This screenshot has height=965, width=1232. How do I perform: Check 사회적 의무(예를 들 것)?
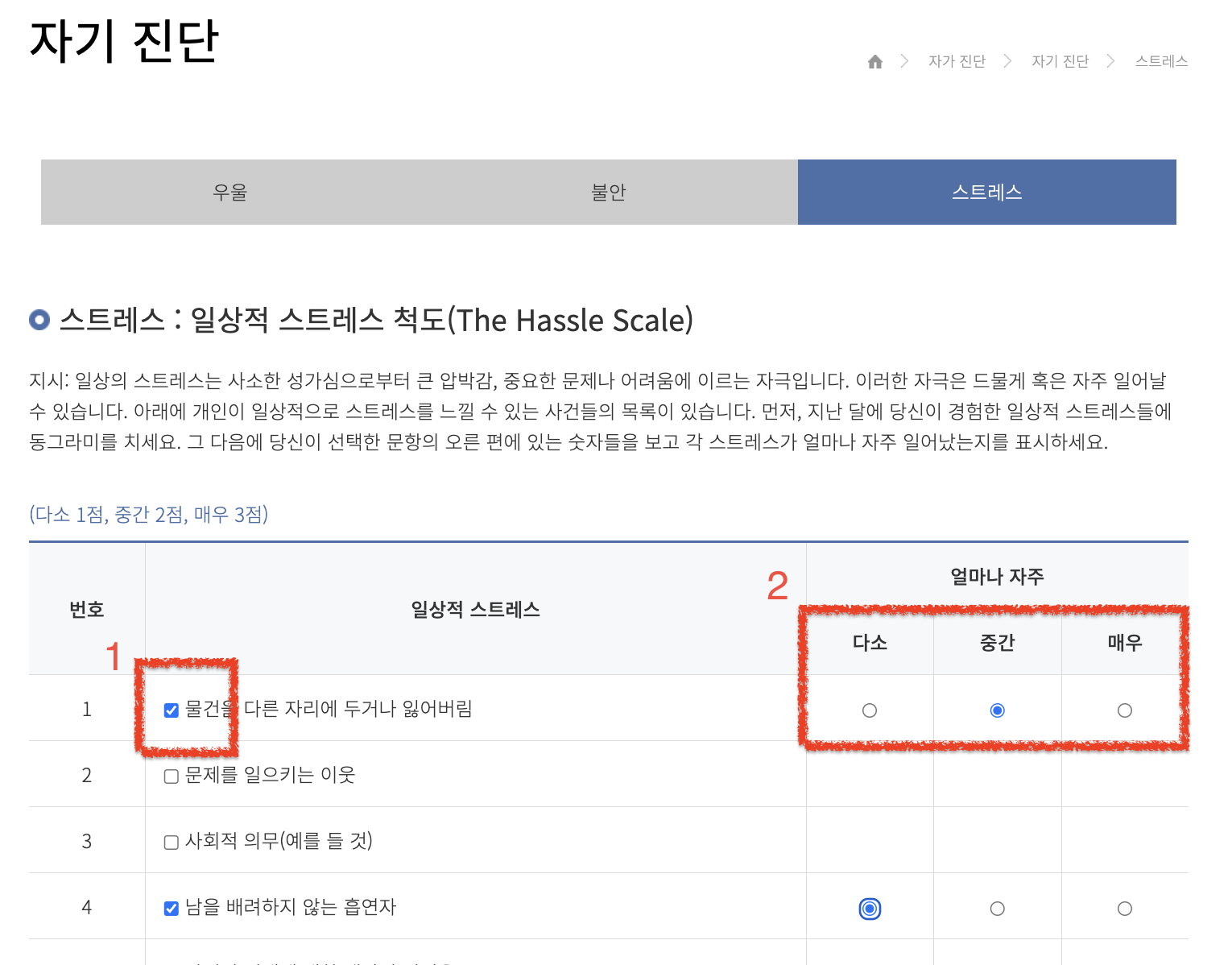click(x=170, y=842)
